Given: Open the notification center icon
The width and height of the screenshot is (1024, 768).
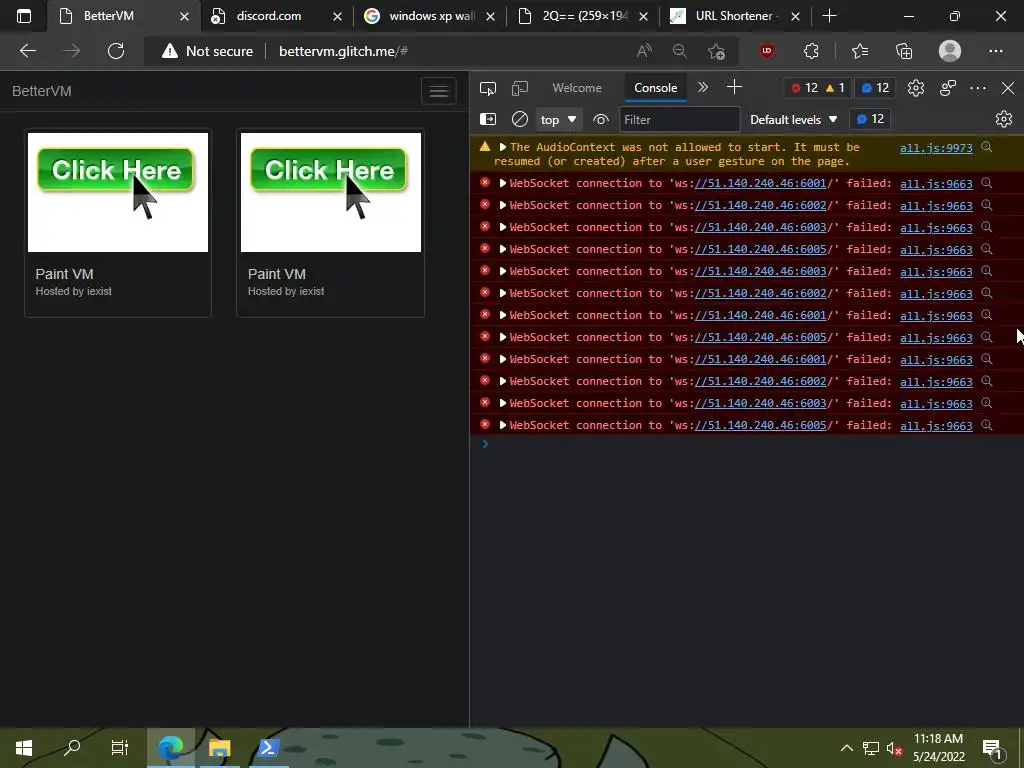Looking at the screenshot, I should 992,748.
